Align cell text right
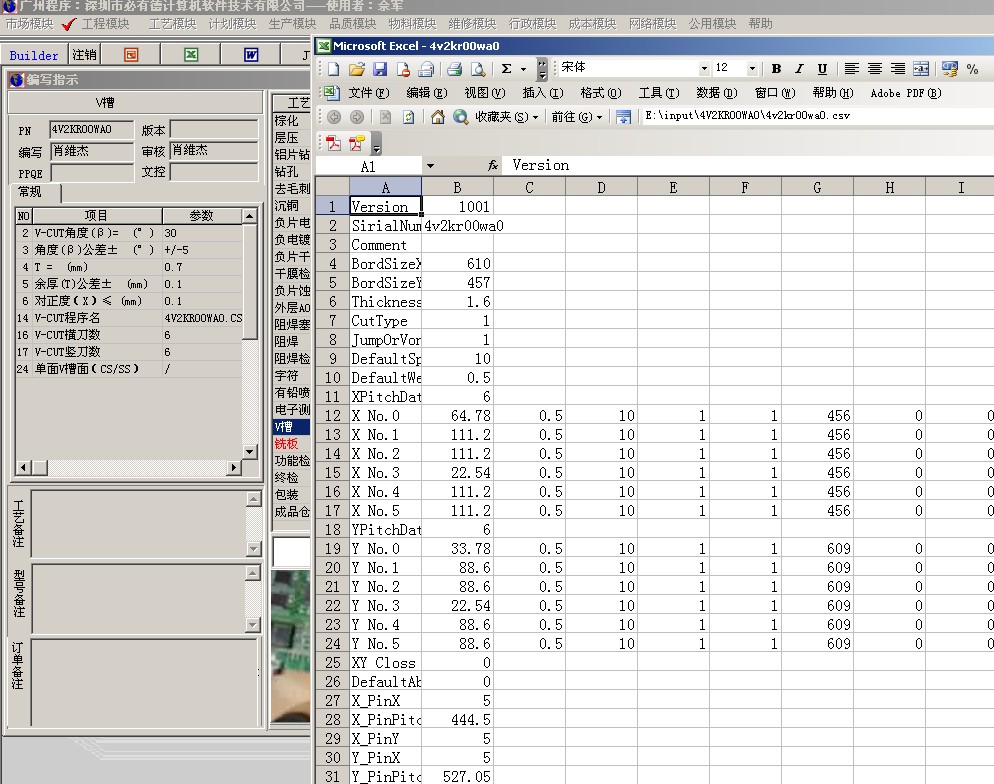This screenshot has height=784, width=994. [x=898, y=68]
